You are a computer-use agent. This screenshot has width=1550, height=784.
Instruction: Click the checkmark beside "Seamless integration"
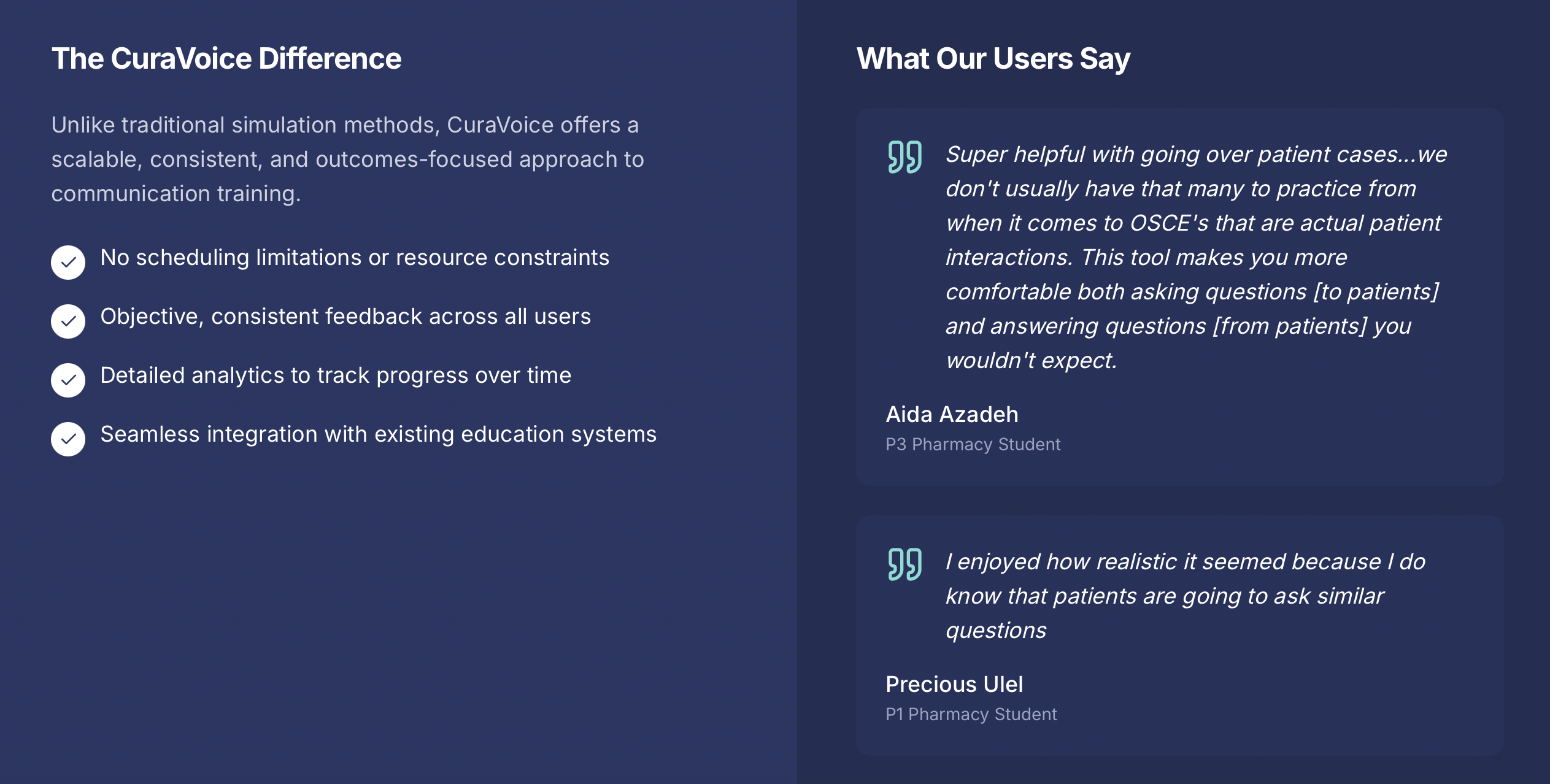[68, 439]
